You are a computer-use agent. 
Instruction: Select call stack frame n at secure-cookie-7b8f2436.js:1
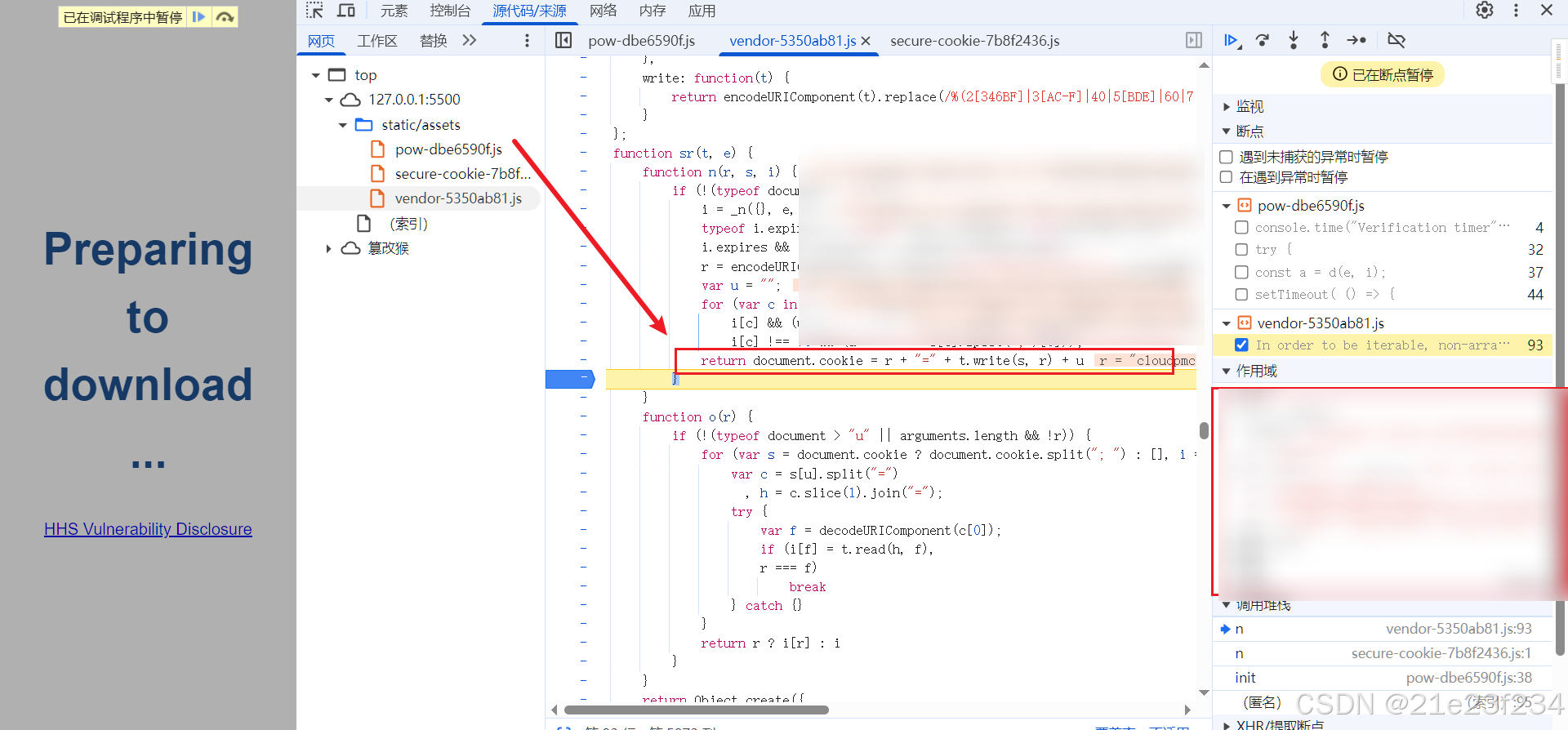pos(1382,653)
